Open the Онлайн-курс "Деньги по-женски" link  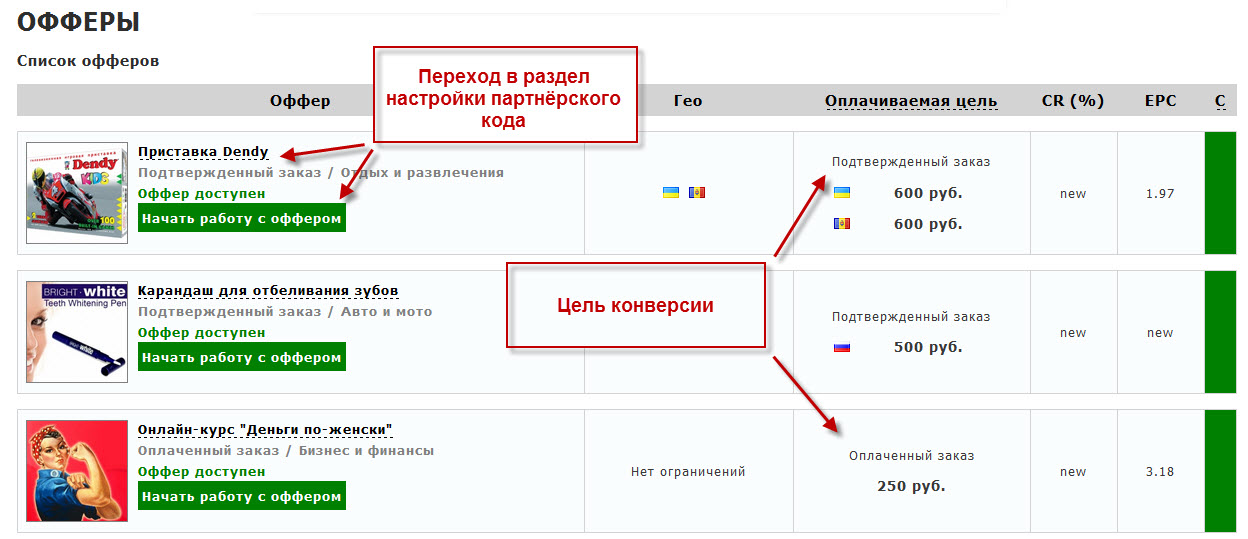265,430
